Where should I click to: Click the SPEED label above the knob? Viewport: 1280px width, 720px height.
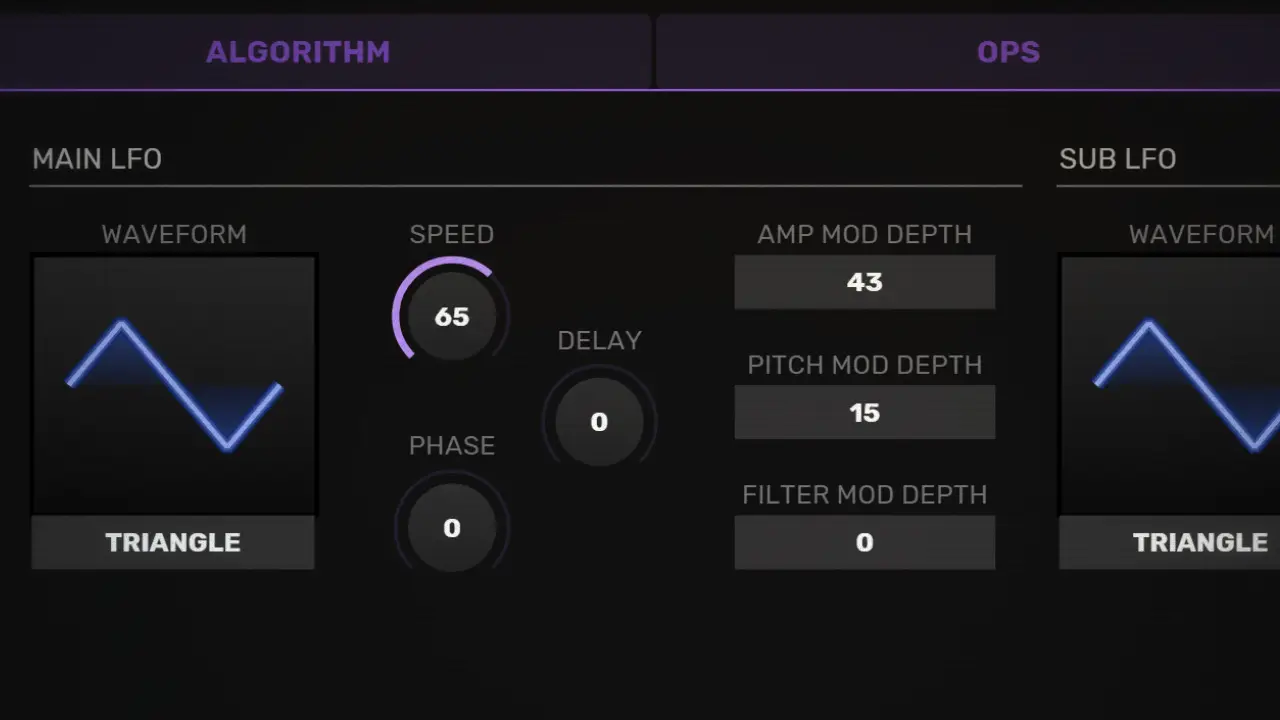pos(452,234)
